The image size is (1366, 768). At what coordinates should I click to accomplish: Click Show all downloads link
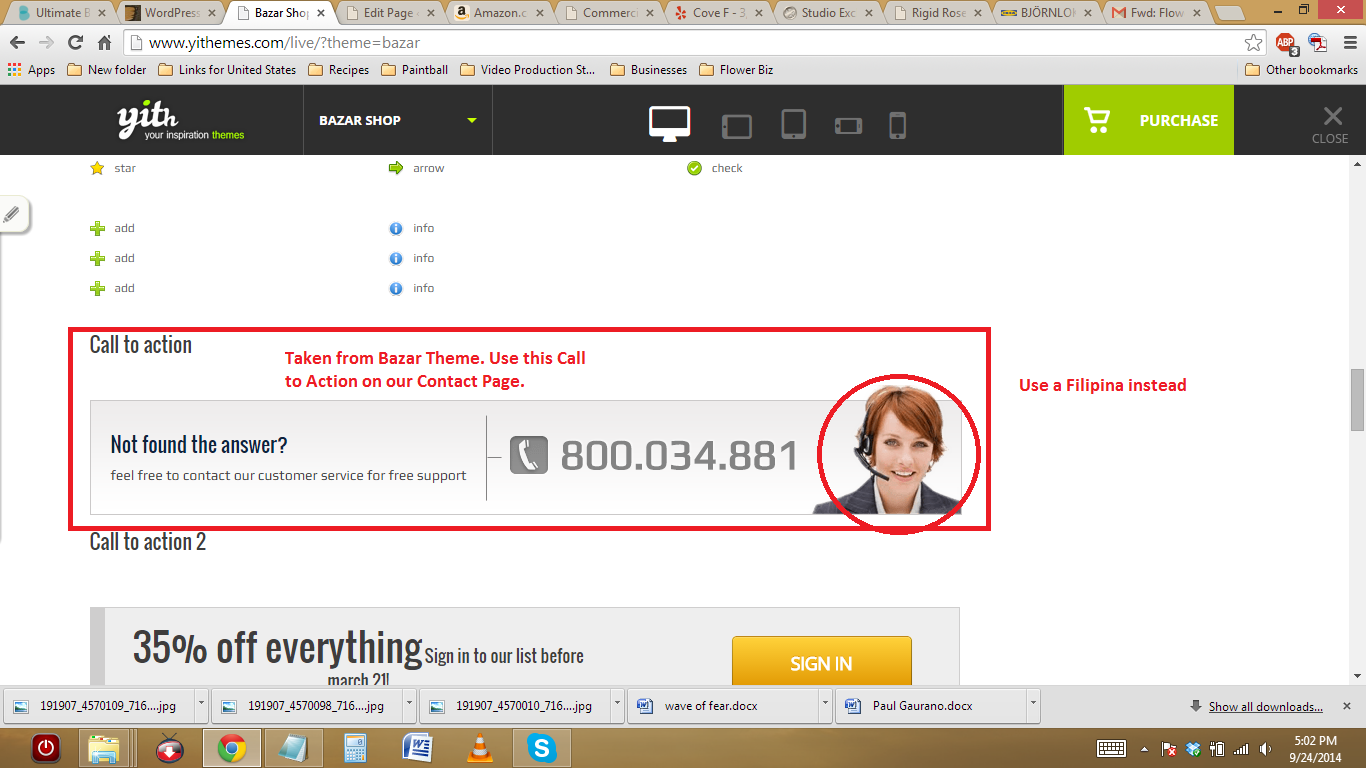(1265, 707)
